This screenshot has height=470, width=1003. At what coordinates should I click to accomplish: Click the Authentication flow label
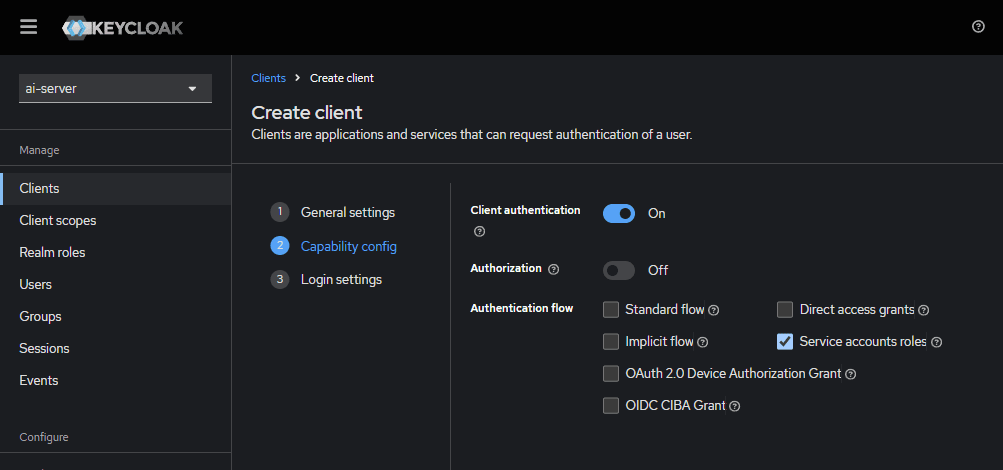coord(521,308)
